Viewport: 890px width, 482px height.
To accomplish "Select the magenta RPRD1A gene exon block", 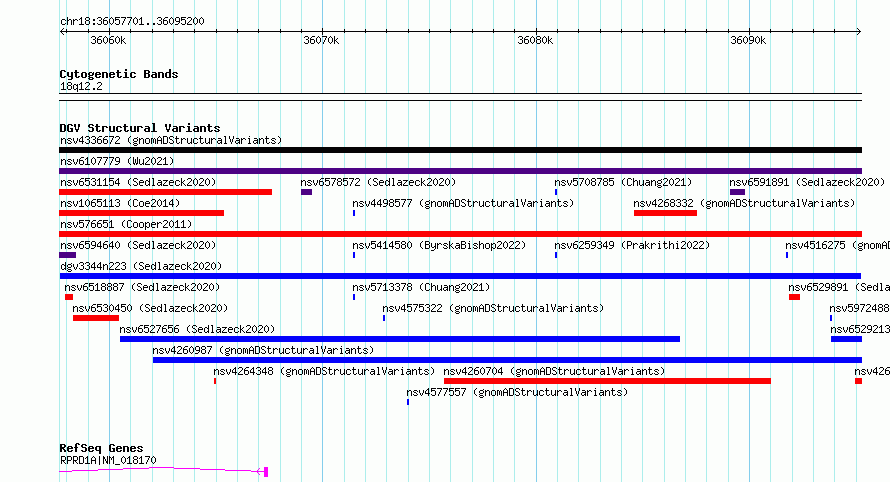I will (x=266, y=472).
